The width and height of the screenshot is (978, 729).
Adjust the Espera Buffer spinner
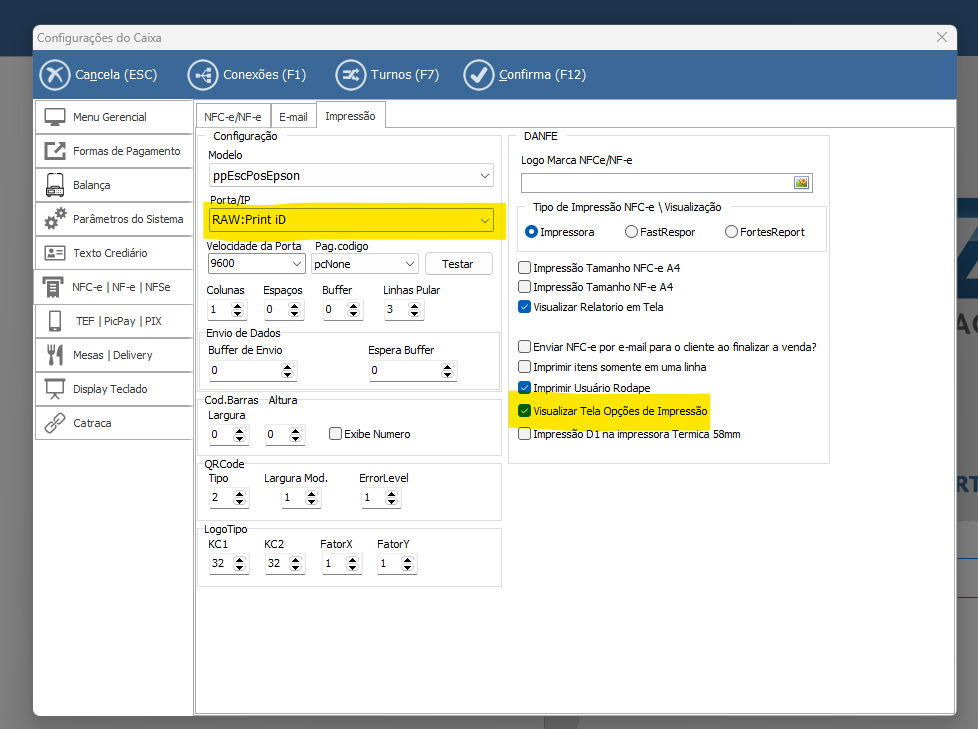pyautogui.click(x=447, y=370)
